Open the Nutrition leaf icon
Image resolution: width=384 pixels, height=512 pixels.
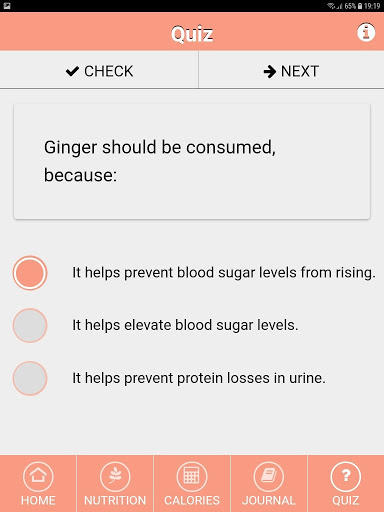[x=115, y=477]
